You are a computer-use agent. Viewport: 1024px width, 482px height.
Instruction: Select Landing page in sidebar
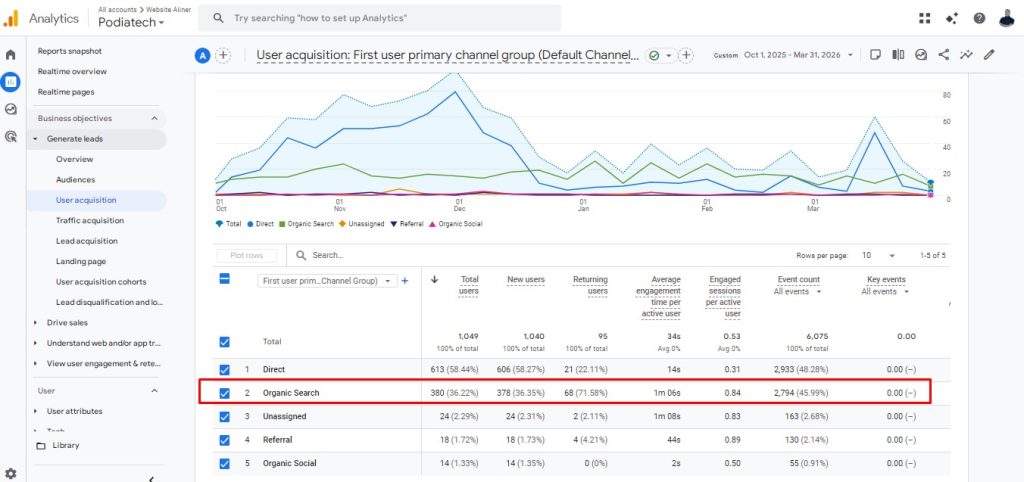coord(80,261)
